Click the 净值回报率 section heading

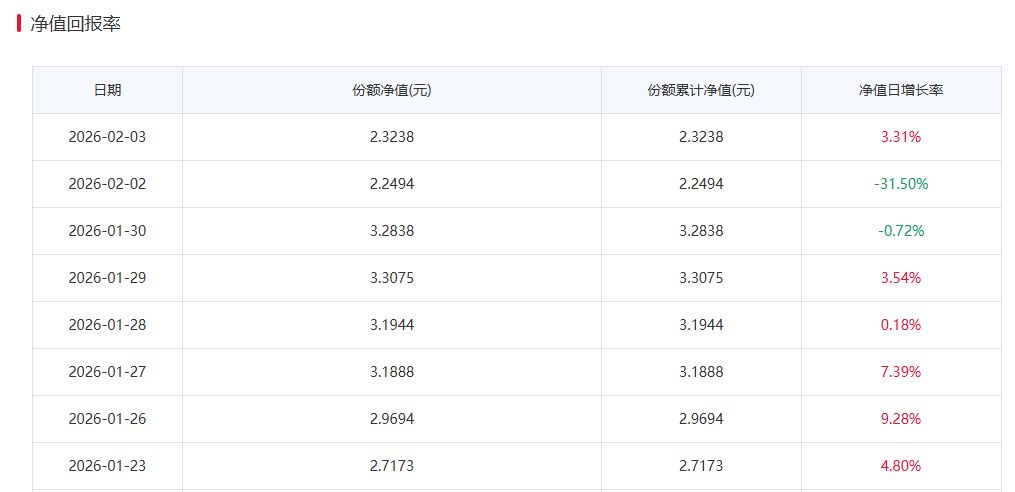pos(75,25)
